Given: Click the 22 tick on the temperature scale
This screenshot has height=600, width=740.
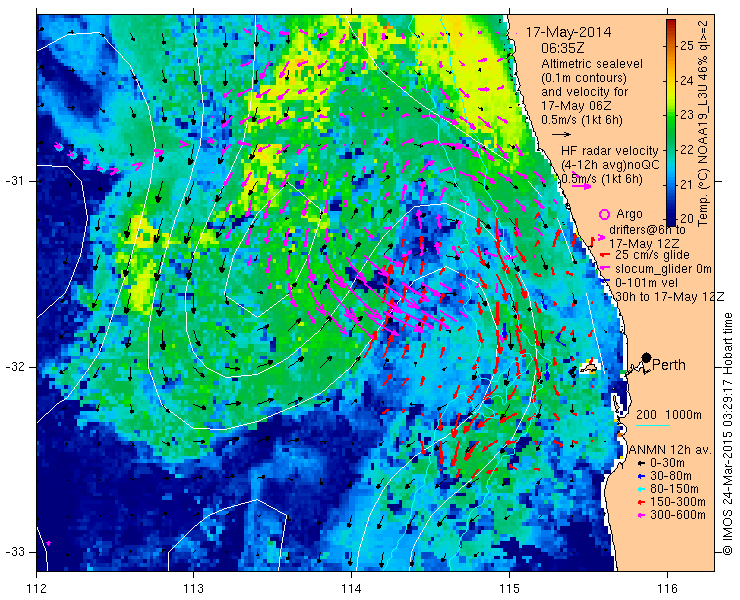Looking at the screenshot, I should [x=686, y=150].
